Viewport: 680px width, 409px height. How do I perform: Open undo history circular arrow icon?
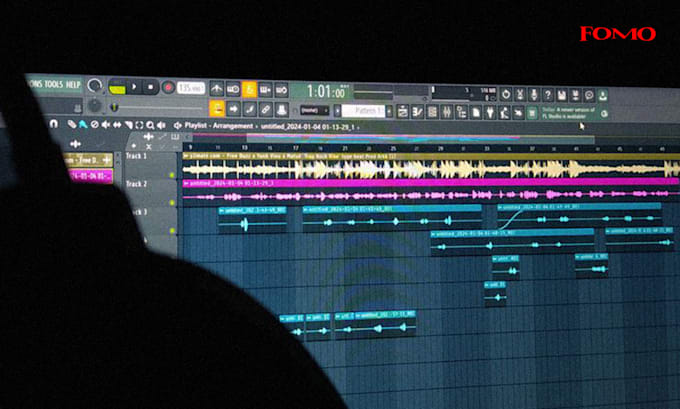506,94
